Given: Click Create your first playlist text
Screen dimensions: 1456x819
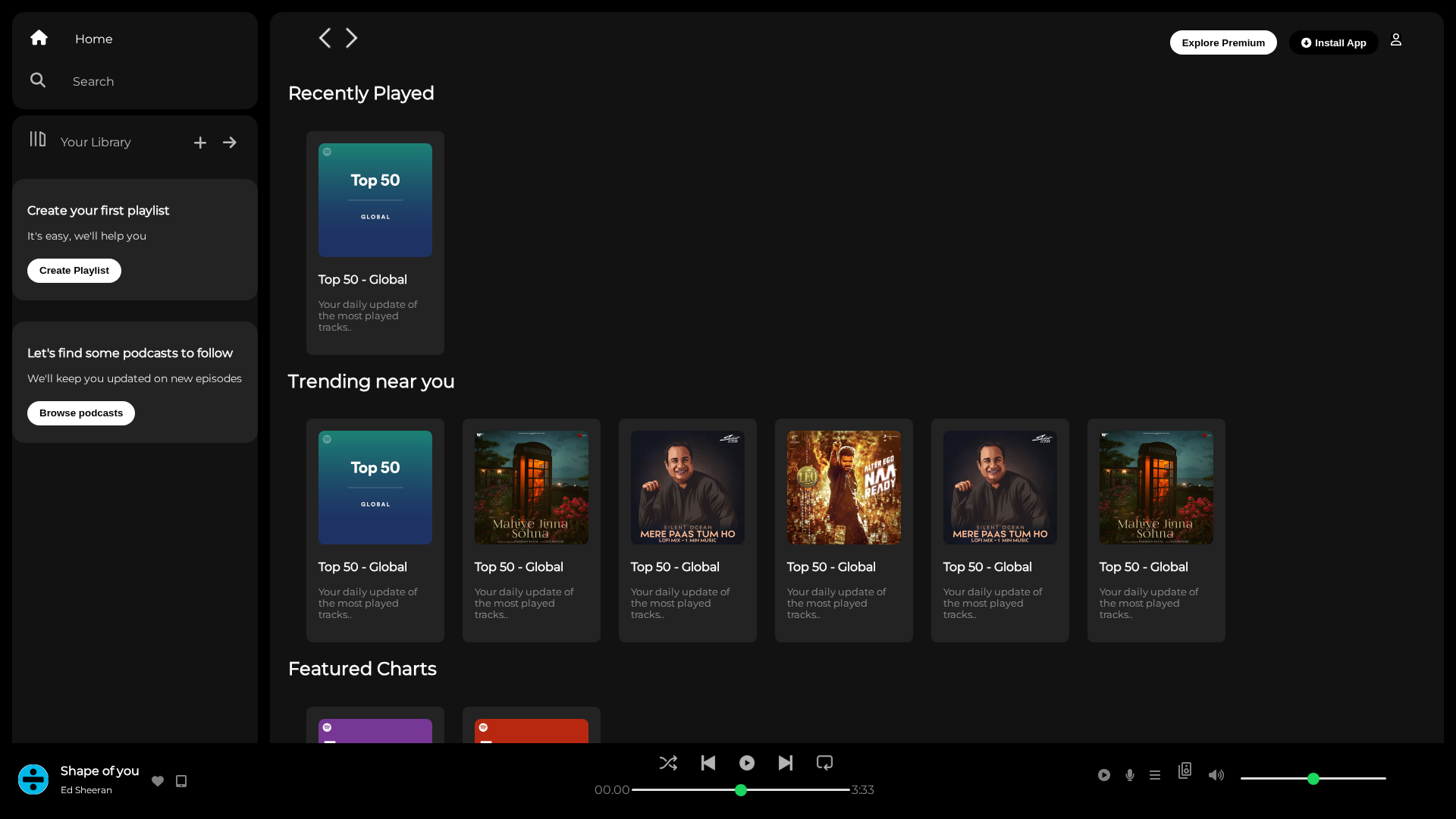Looking at the screenshot, I should click(x=98, y=211).
